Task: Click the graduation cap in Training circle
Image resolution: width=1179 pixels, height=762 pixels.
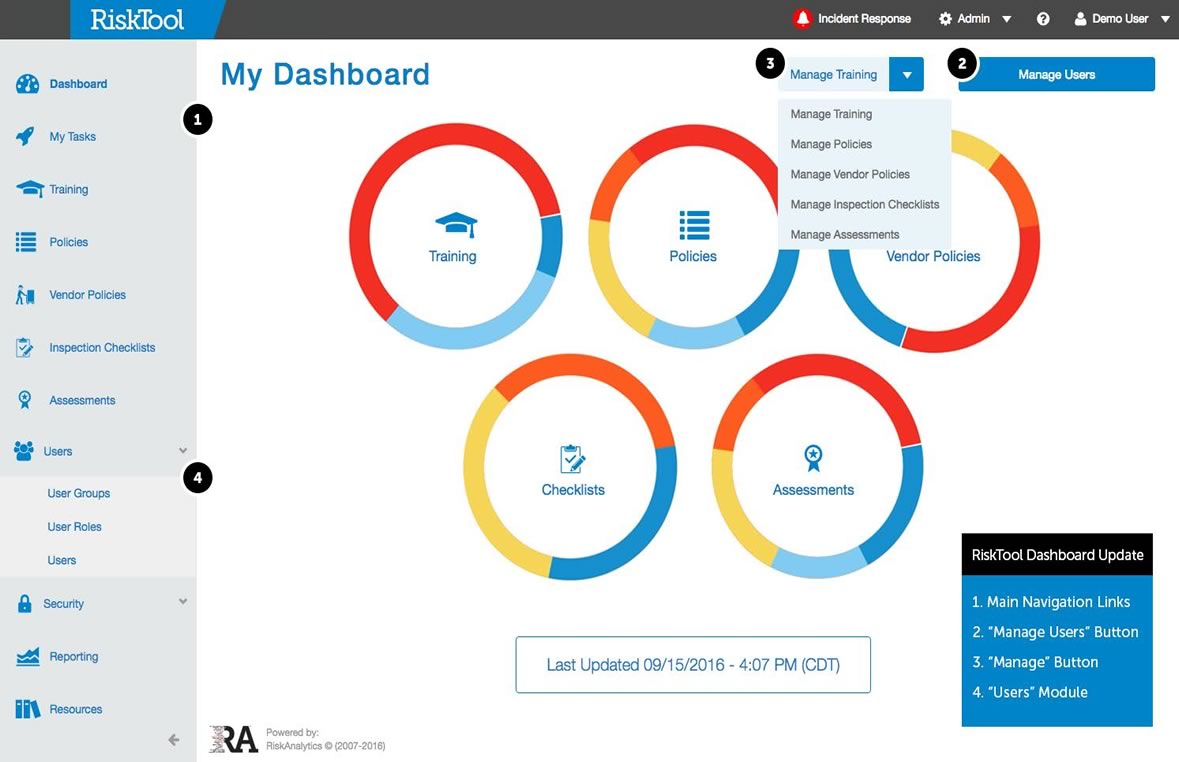Action: pyautogui.click(x=456, y=225)
